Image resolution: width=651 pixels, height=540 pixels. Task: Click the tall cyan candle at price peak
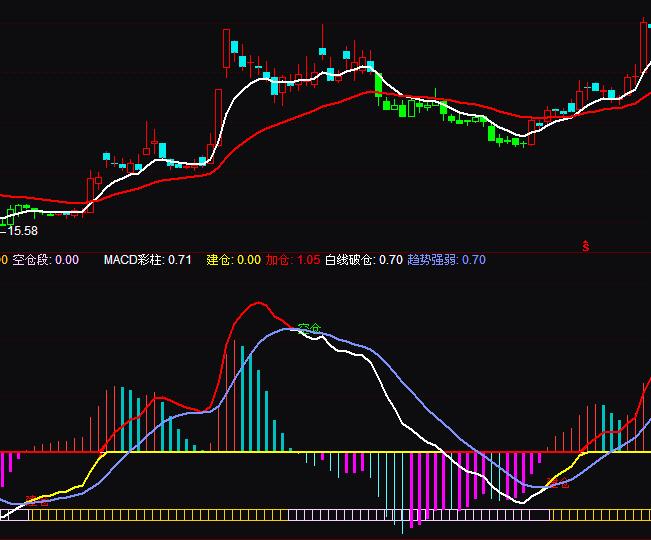point(234,47)
